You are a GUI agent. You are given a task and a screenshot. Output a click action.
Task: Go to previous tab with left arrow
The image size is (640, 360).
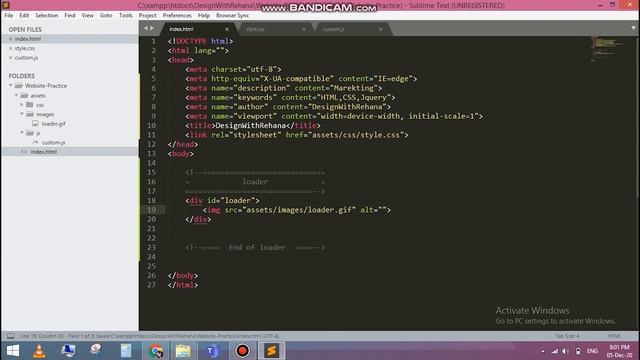[x=146, y=28]
